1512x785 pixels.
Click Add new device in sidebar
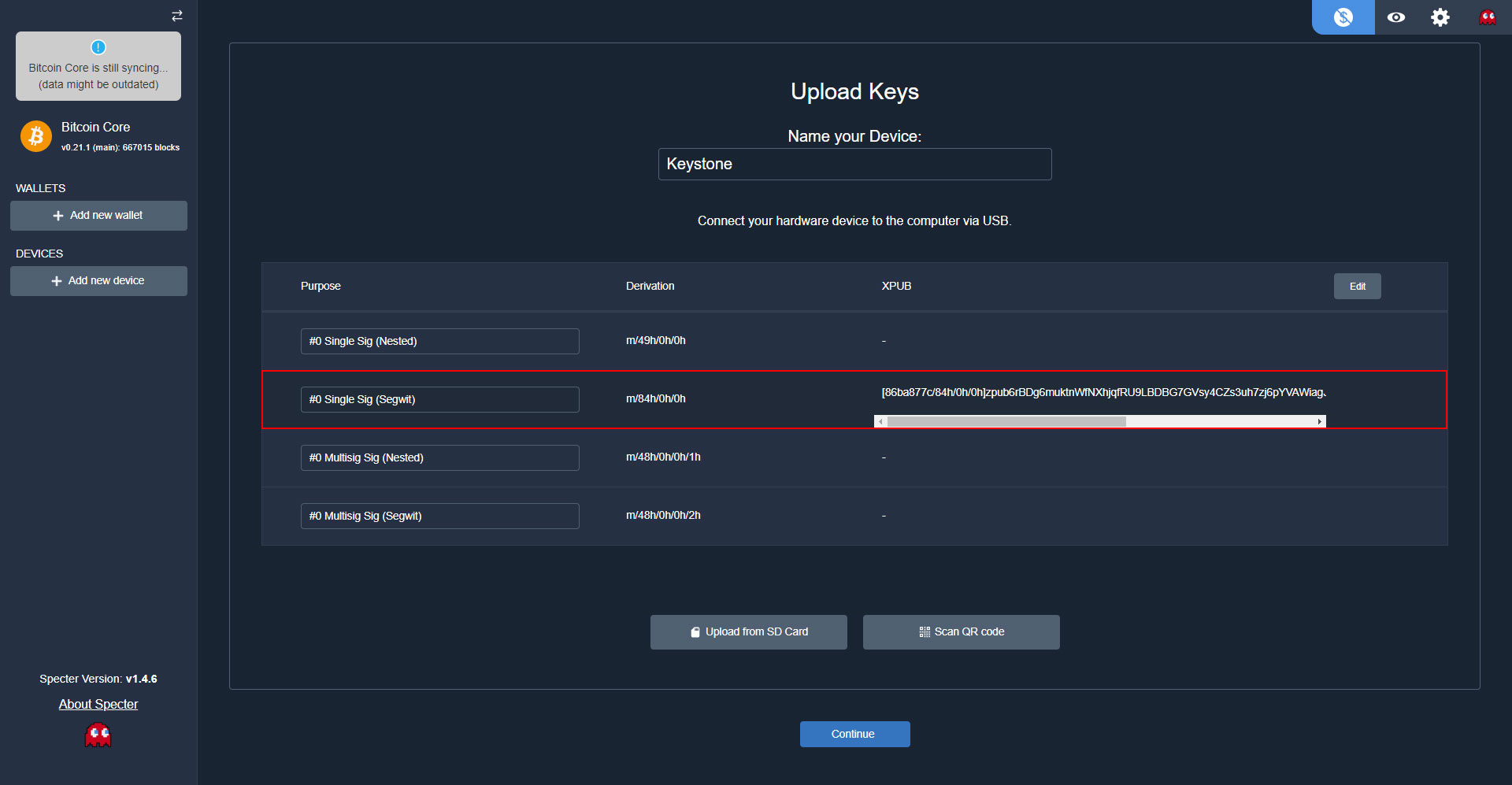point(98,281)
